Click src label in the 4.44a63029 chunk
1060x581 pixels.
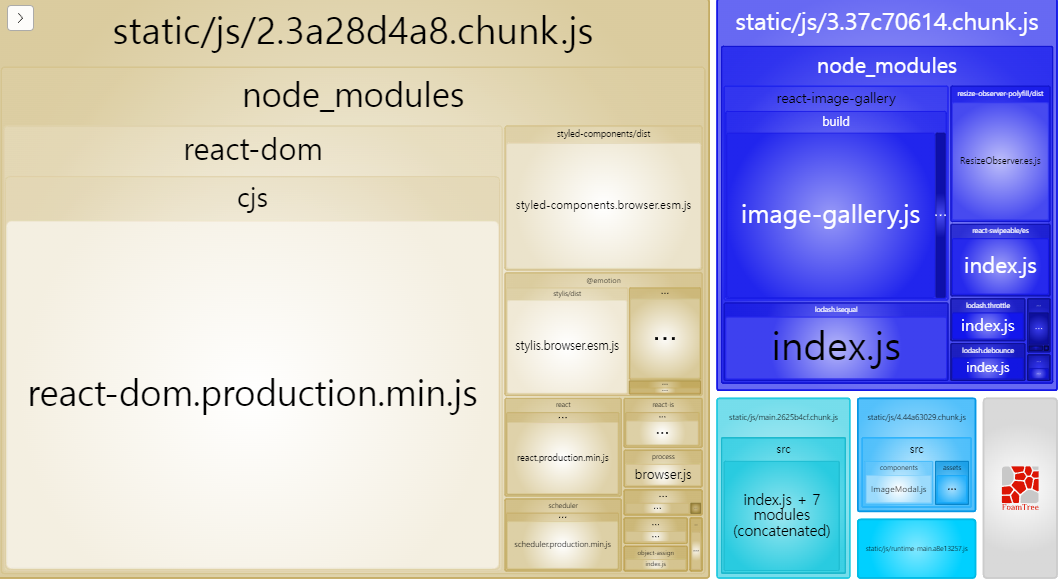(916, 449)
